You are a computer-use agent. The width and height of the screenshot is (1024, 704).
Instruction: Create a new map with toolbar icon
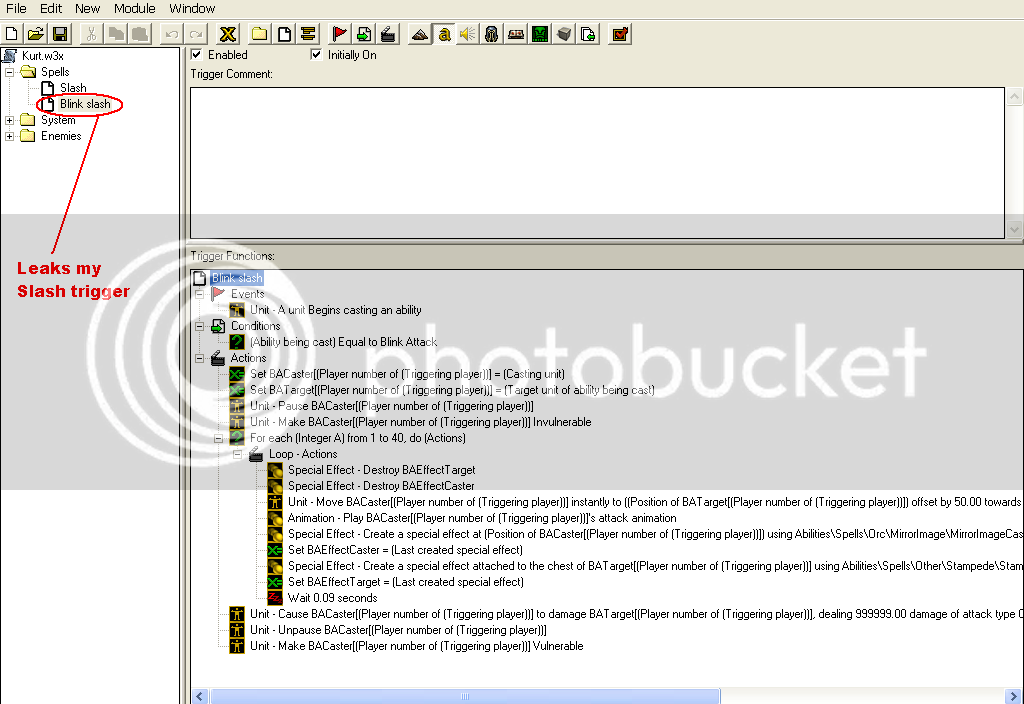click(x=12, y=34)
